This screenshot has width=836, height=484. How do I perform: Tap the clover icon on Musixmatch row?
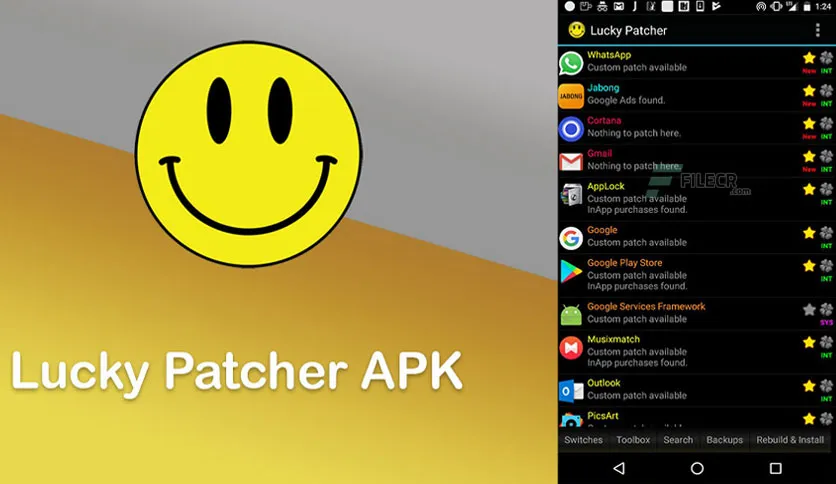pyautogui.click(x=826, y=342)
